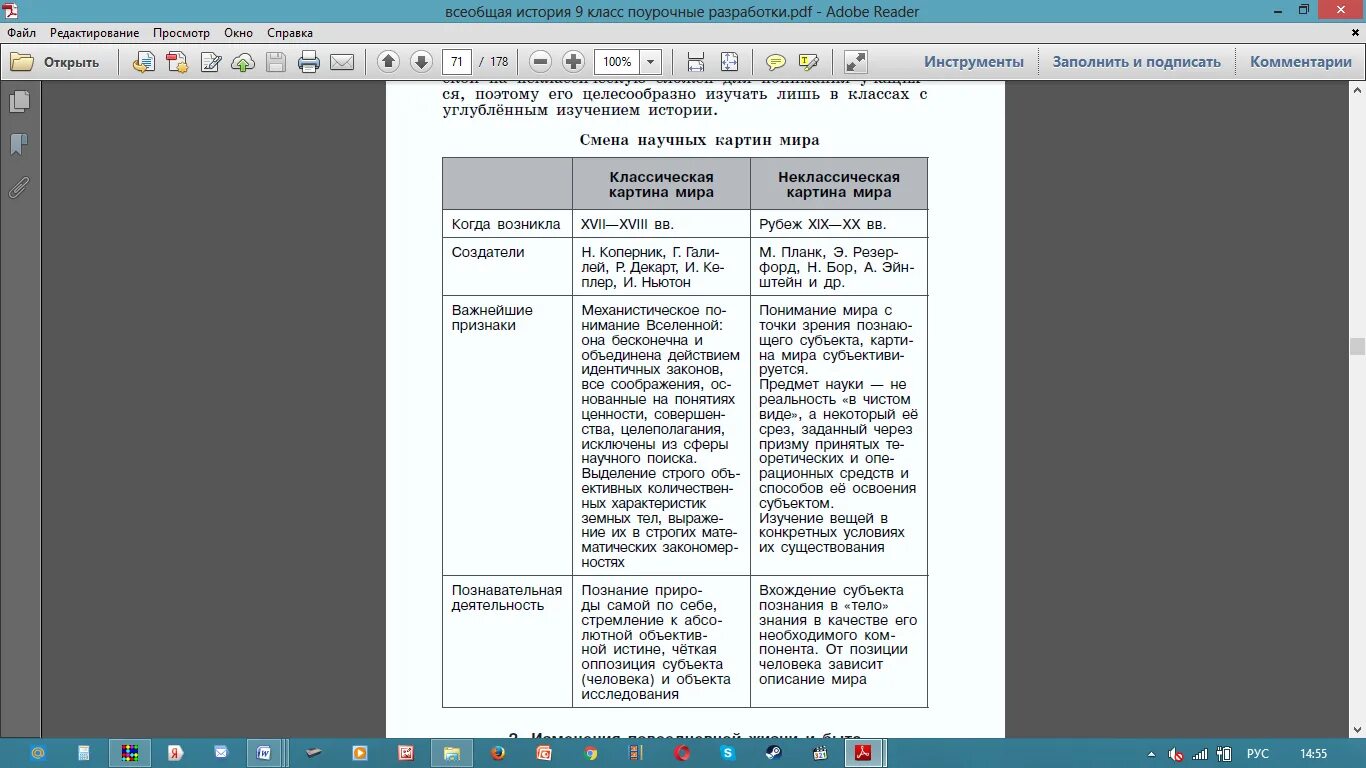
Task: Zoom out with the minus button
Action: click(x=541, y=62)
